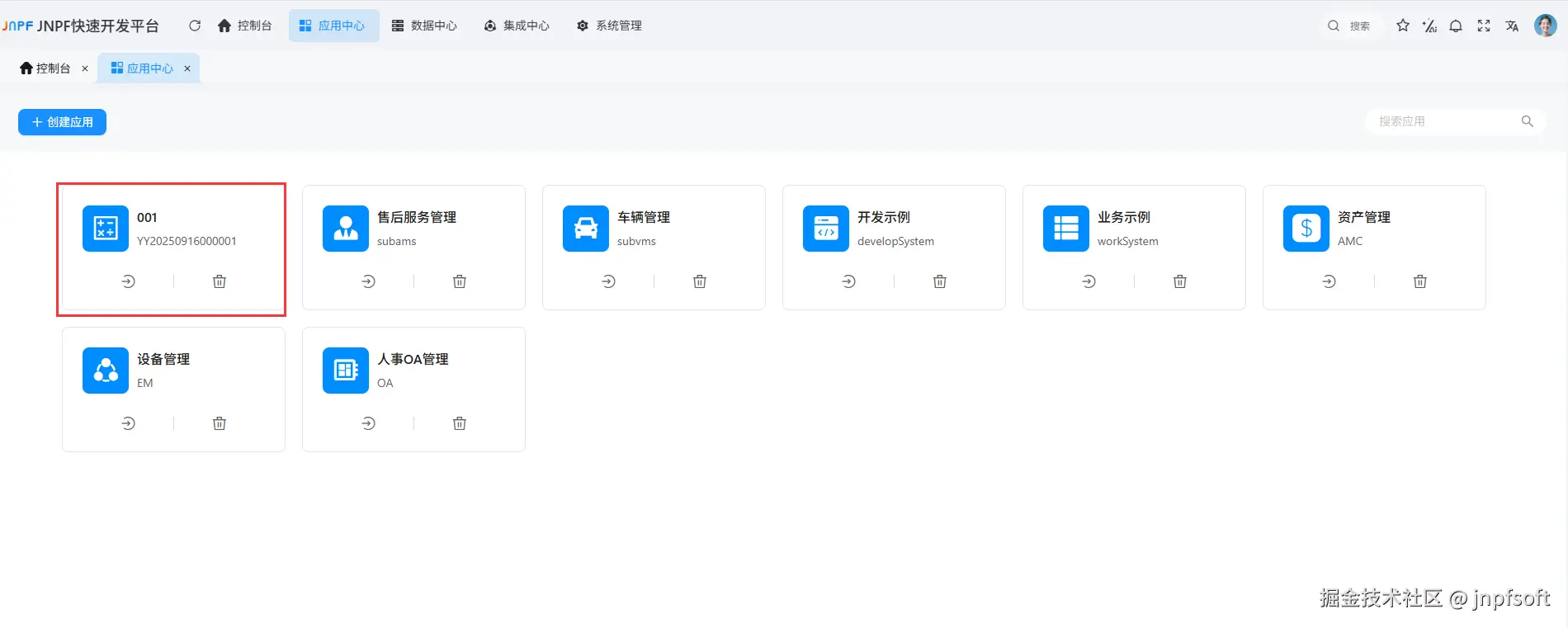
Task: Click the JNPF快速开发平台 logo
Action: (x=80, y=26)
